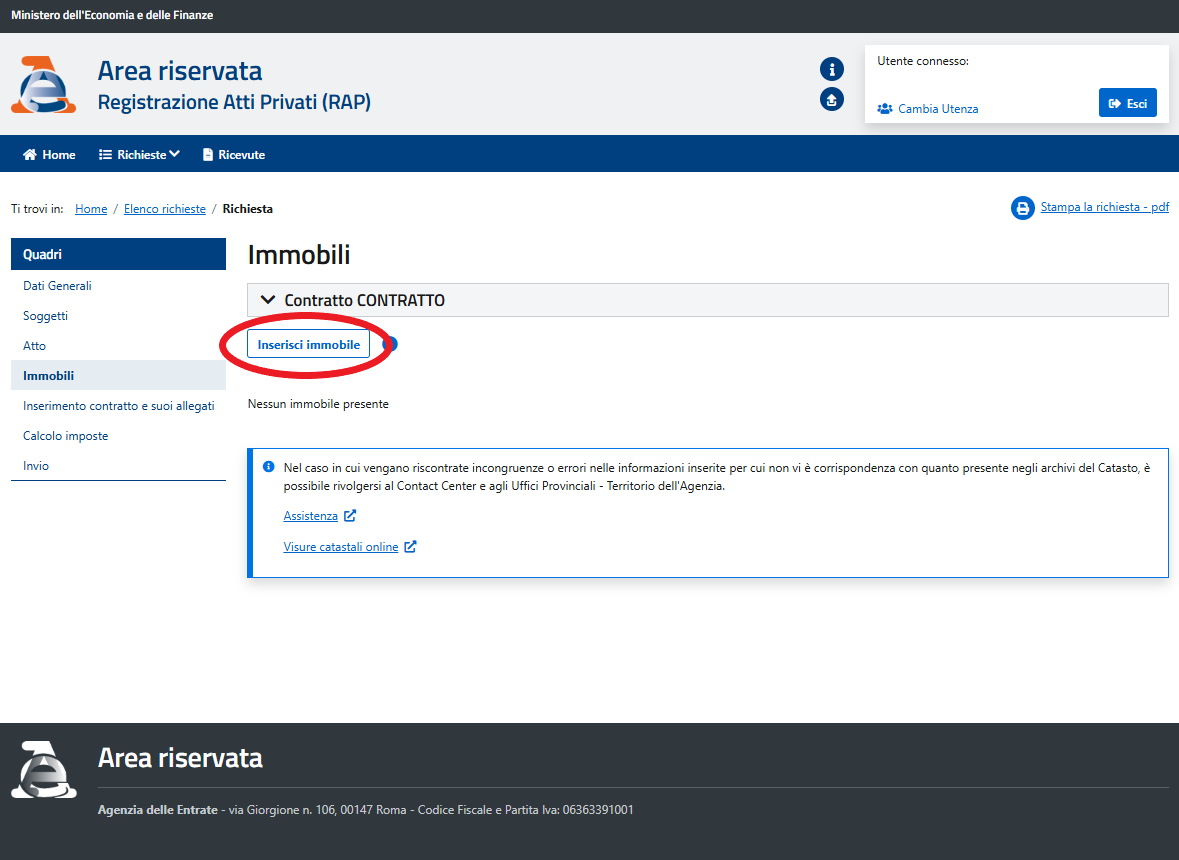This screenshot has height=860, width=1179.
Task: Click the Agenzia delle Entrate header logo
Action: click(x=44, y=84)
